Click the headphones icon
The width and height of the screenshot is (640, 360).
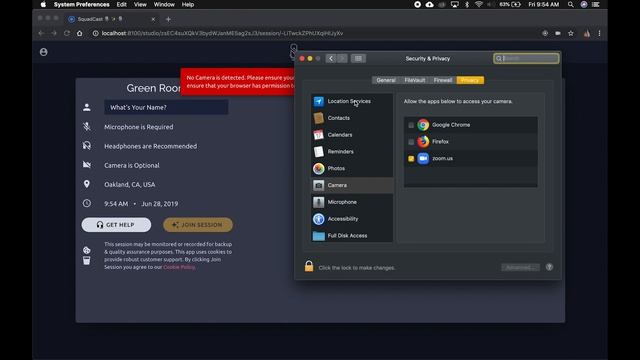pyautogui.click(x=87, y=146)
